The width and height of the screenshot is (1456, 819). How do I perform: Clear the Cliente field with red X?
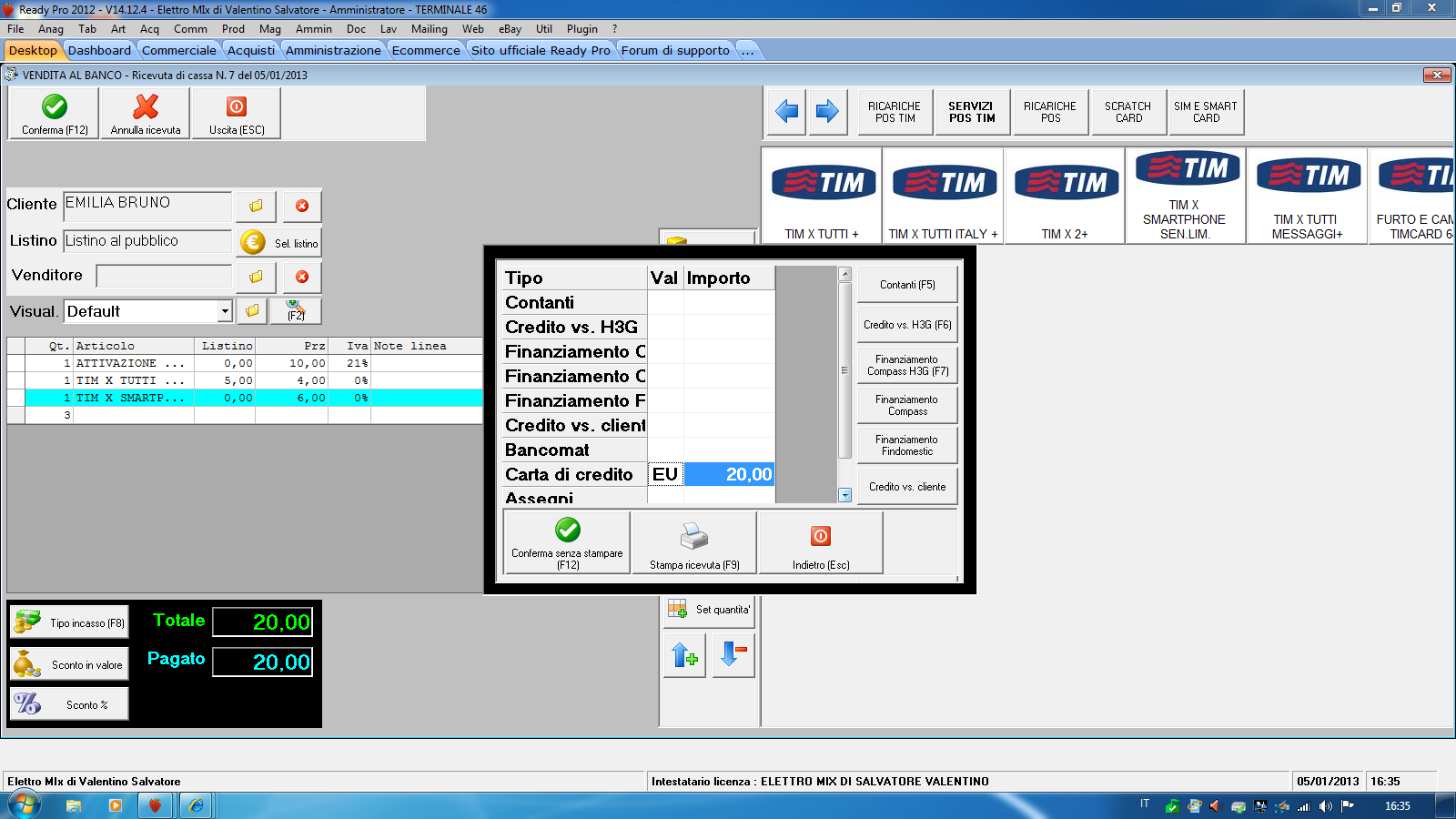pyautogui.click(x=302, y=206)
